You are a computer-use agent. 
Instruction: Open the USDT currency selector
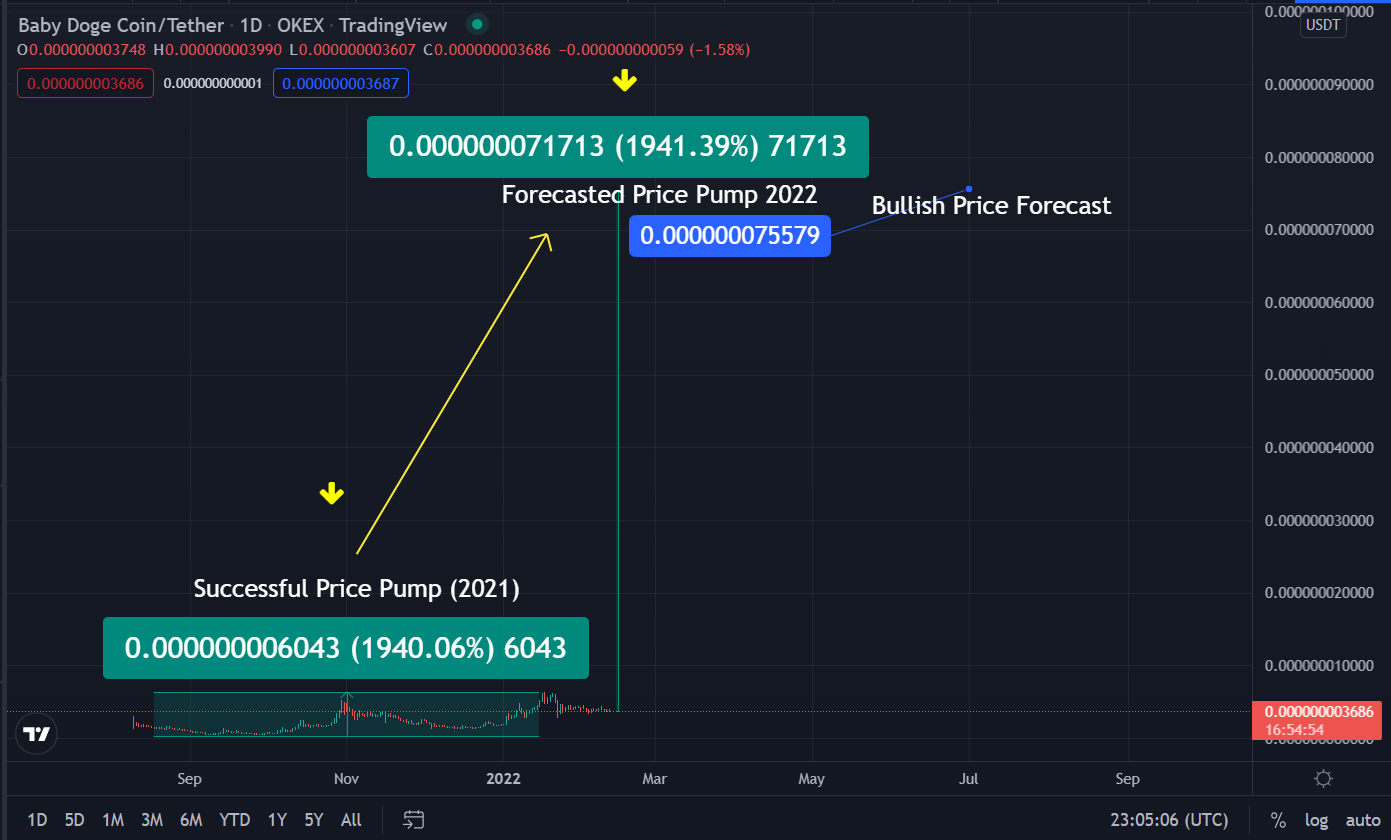point(1323,26)
